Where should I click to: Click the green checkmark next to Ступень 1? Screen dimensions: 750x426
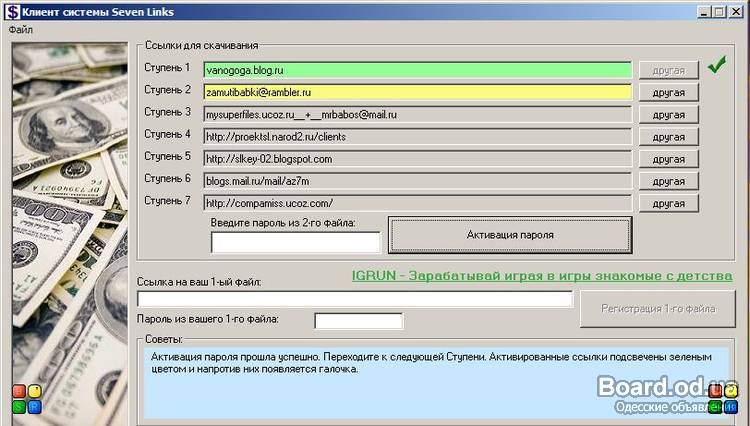pyautogui.click(x=716, y=67)
